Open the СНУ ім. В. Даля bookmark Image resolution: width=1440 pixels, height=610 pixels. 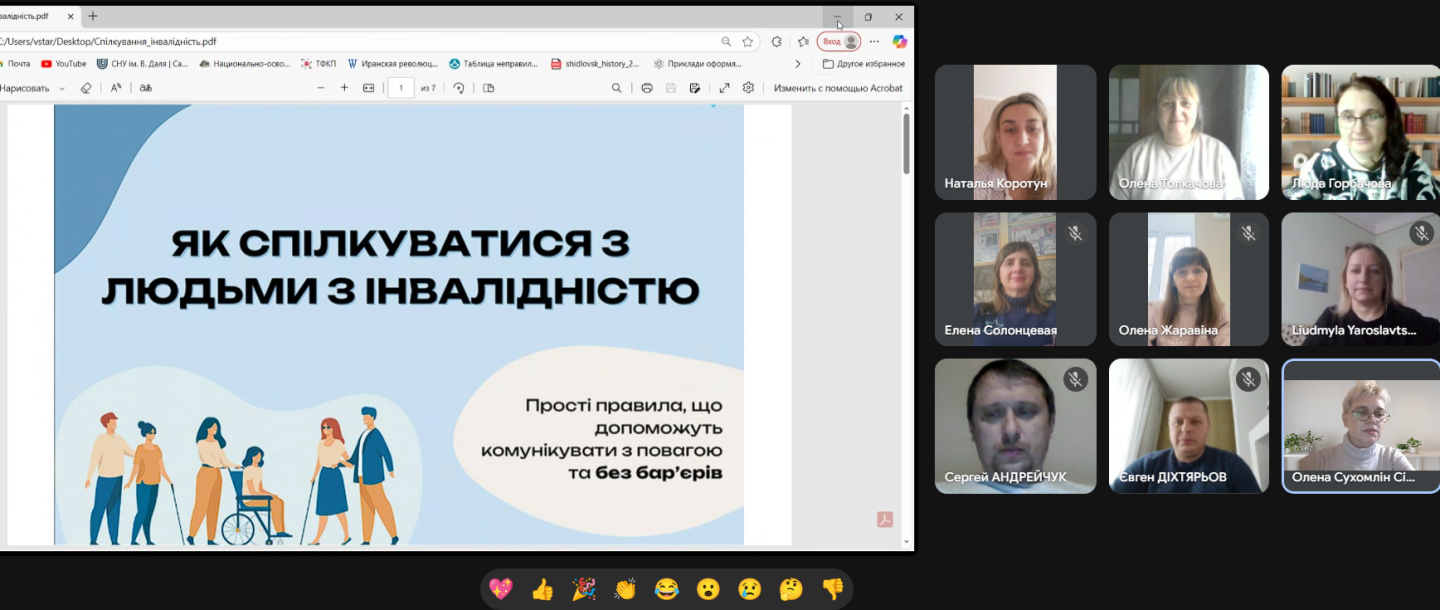(x=142, y=64)
